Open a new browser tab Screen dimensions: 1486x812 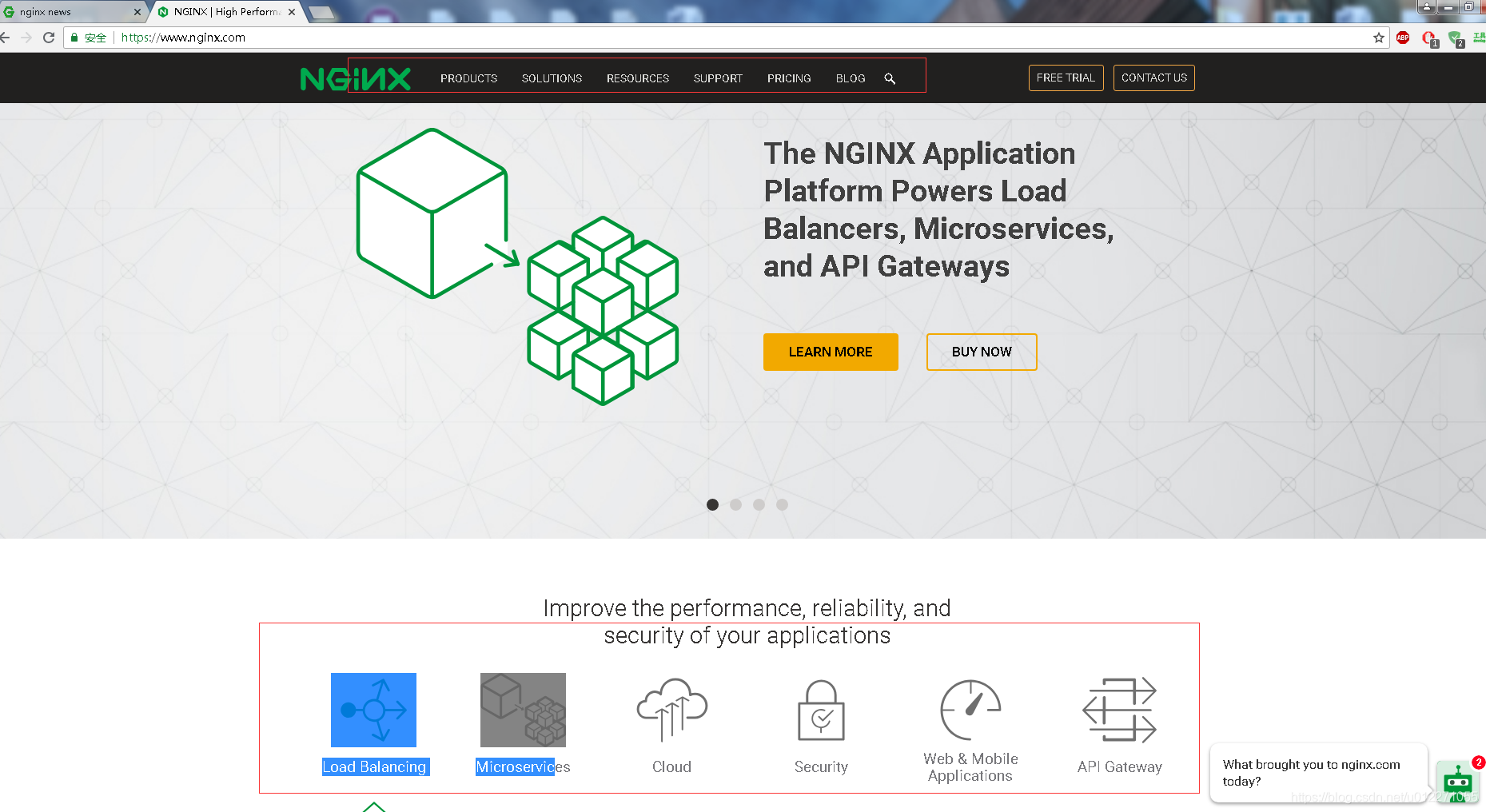tap(321, 13)
